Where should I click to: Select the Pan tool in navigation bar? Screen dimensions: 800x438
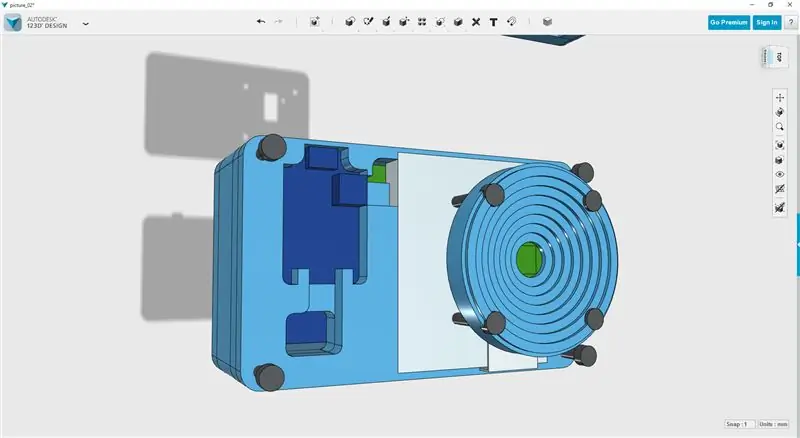pos(780,97)
